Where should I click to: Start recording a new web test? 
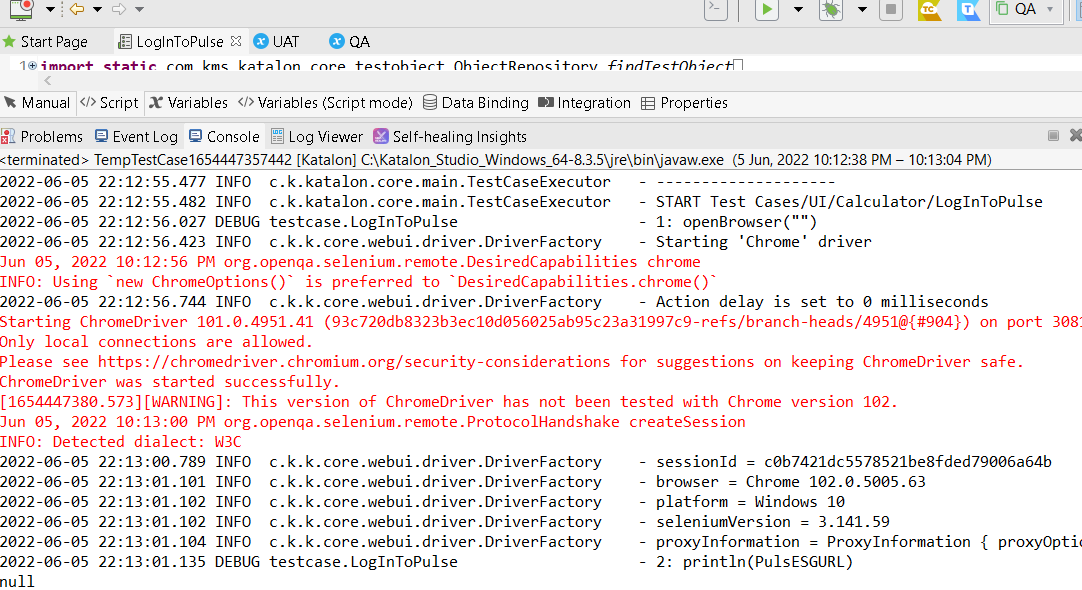click(21, 11)
